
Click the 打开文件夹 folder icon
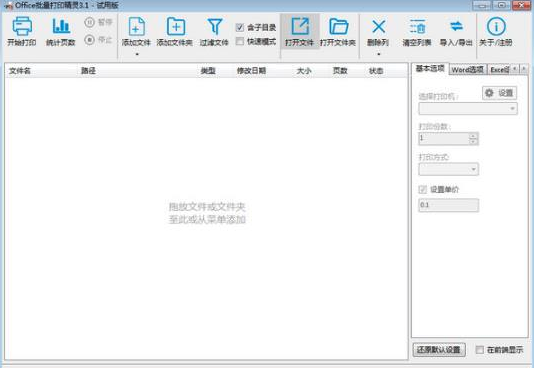(339, 27)
